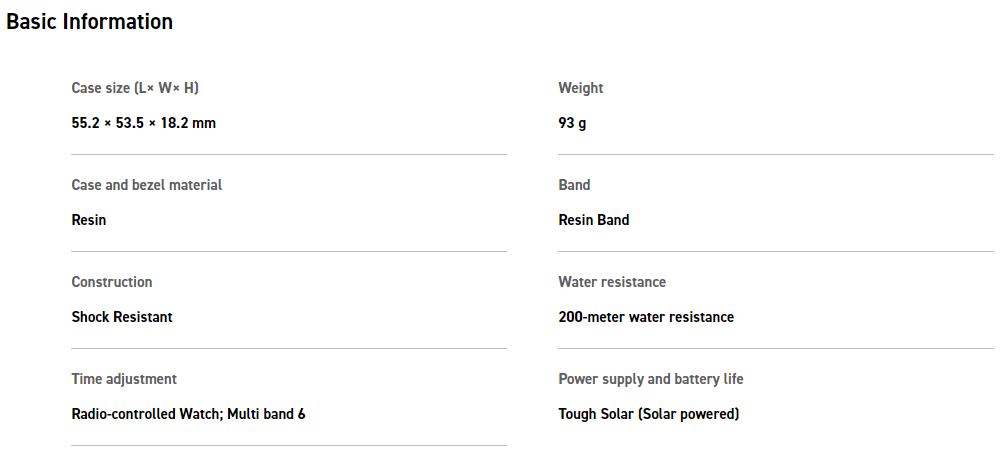Click the 55.2 × 53.5 × 18.2 mm value

143,123
